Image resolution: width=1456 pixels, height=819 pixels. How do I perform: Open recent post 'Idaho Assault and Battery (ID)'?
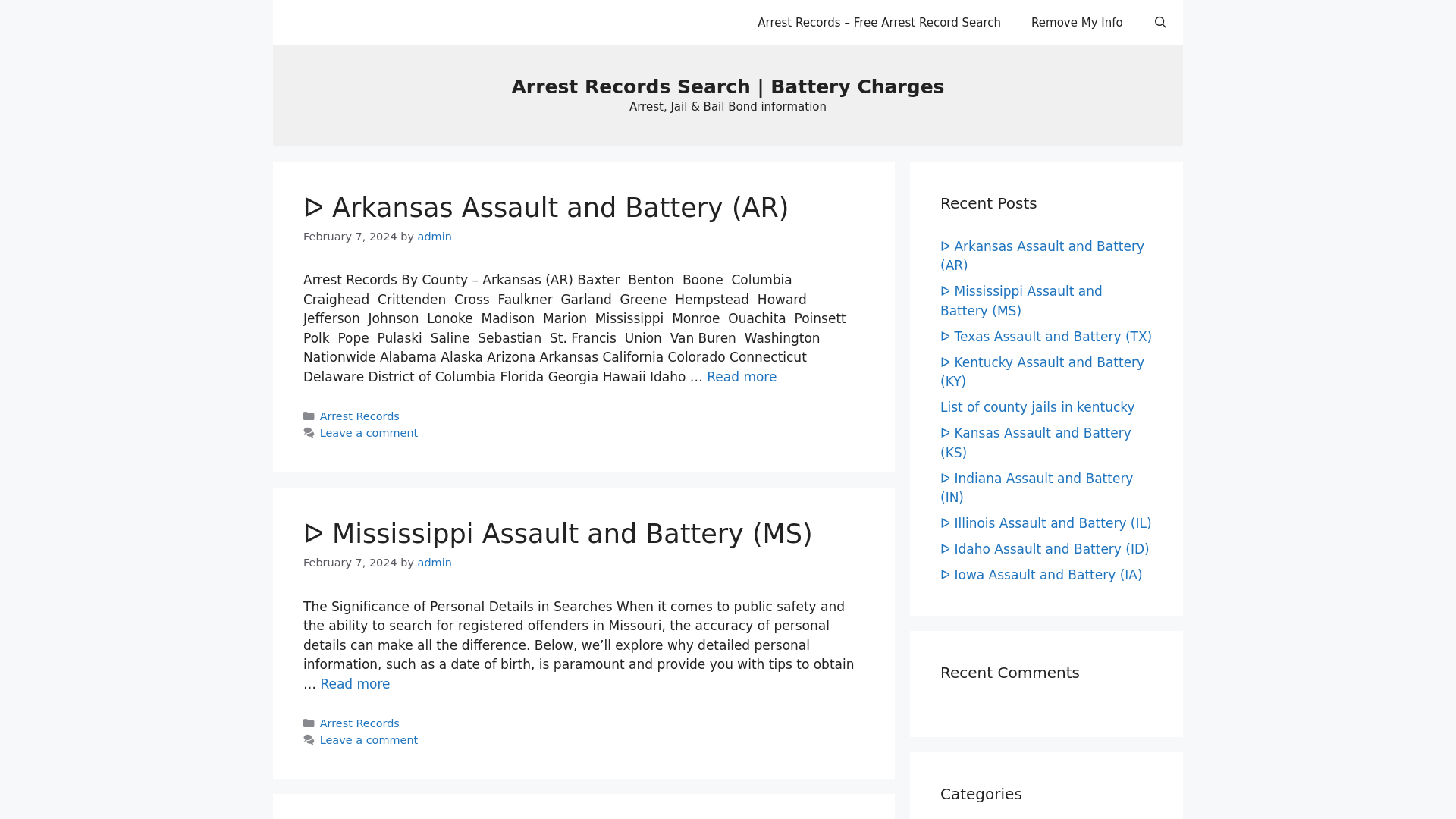coord(1045,549)
